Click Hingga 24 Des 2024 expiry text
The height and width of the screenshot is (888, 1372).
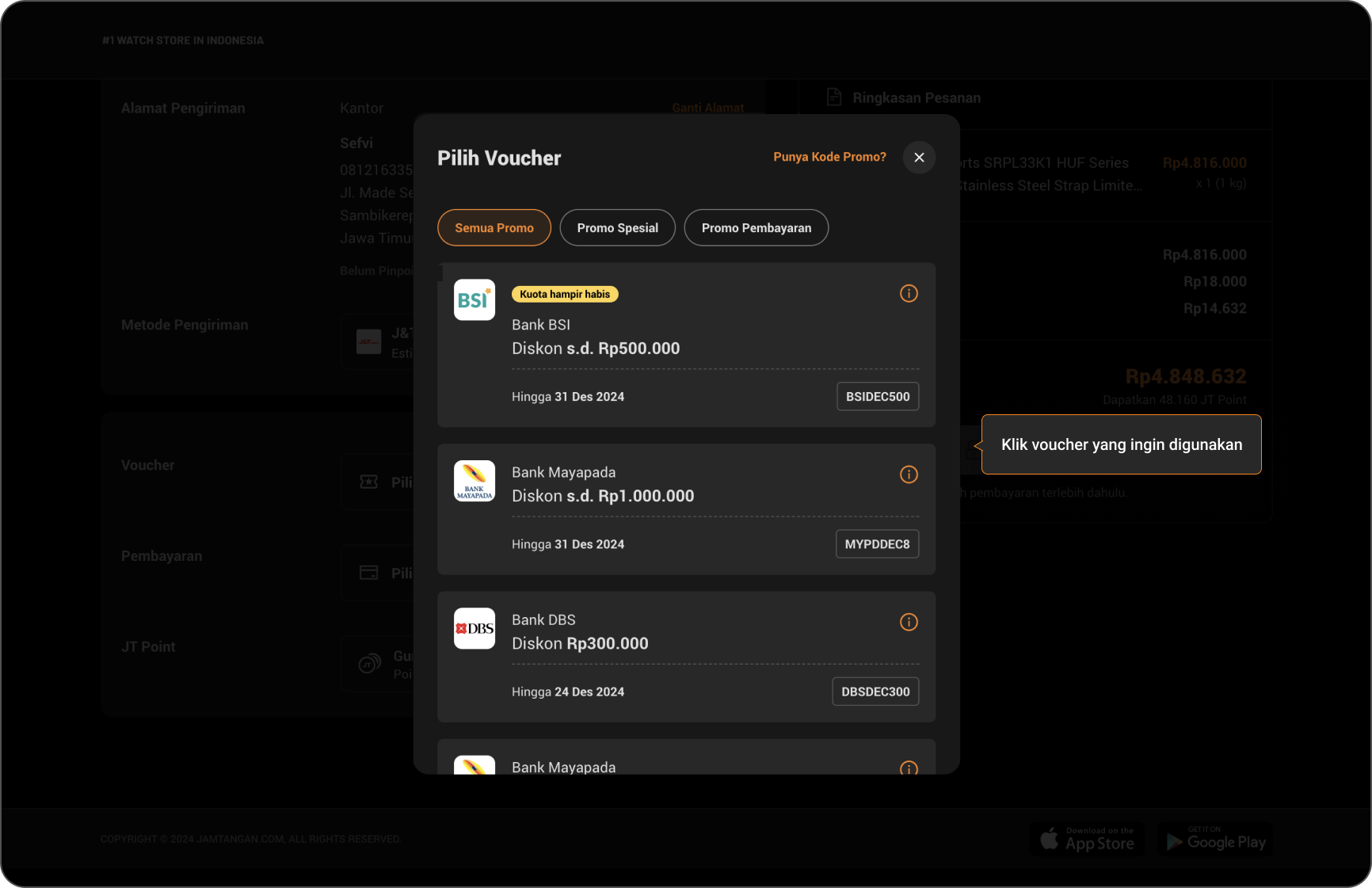pos(568,692)
